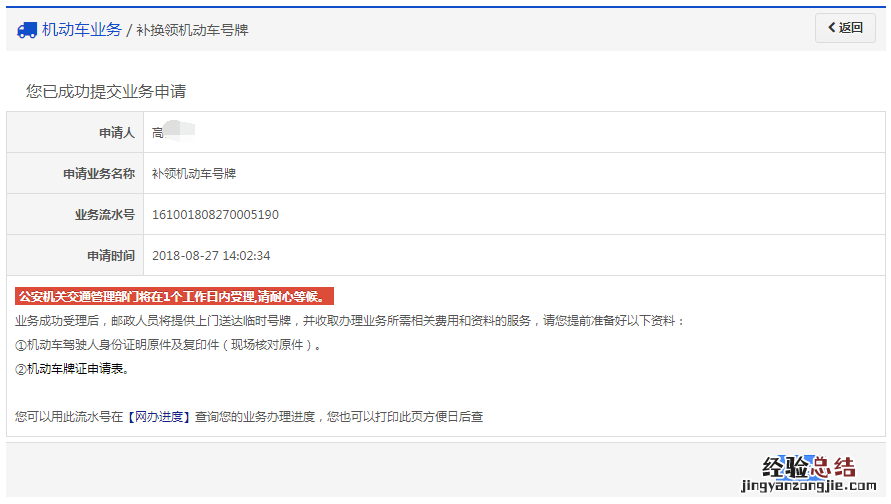Click the 申请业务名称 row label
Viewport: 891px width, 504px height.
click(99, 174)
